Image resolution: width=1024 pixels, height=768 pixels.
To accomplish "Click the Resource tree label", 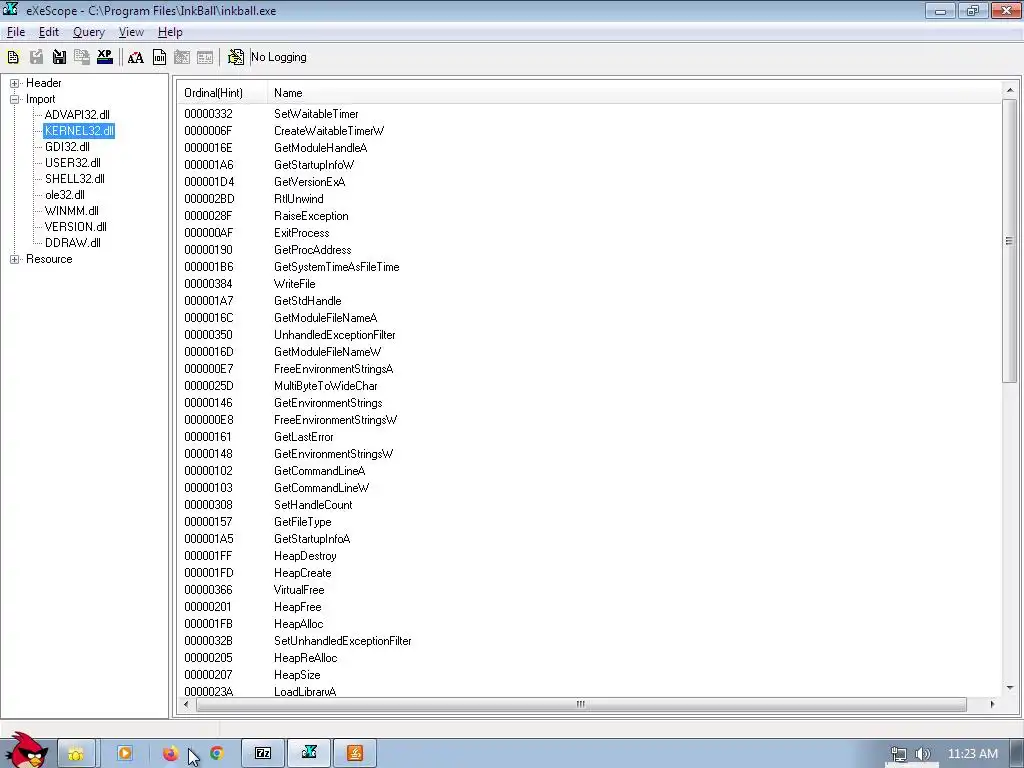I will [49, 259].
